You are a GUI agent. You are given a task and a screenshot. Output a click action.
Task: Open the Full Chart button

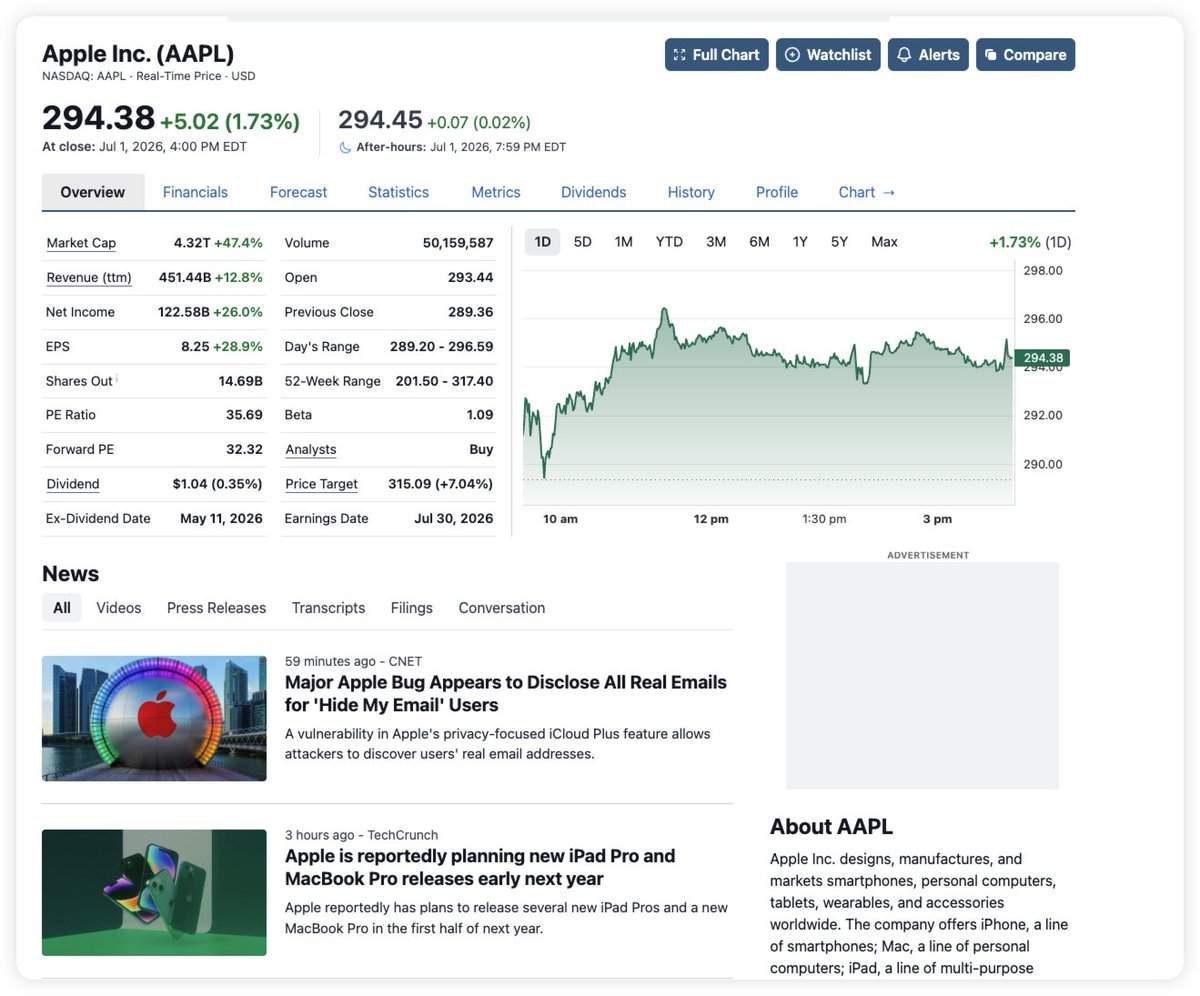716,55
